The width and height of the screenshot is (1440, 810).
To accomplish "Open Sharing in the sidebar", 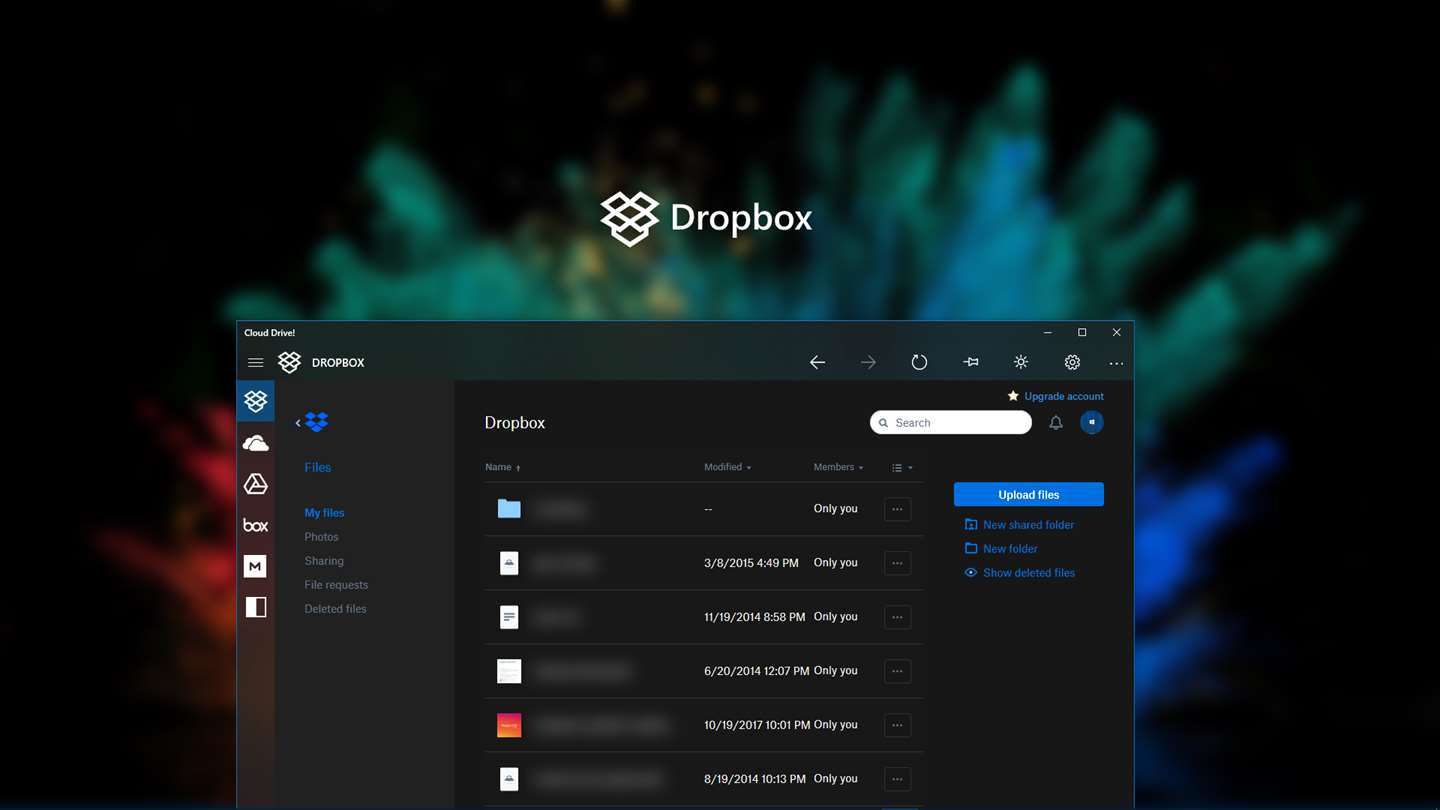I will point(324,561).
